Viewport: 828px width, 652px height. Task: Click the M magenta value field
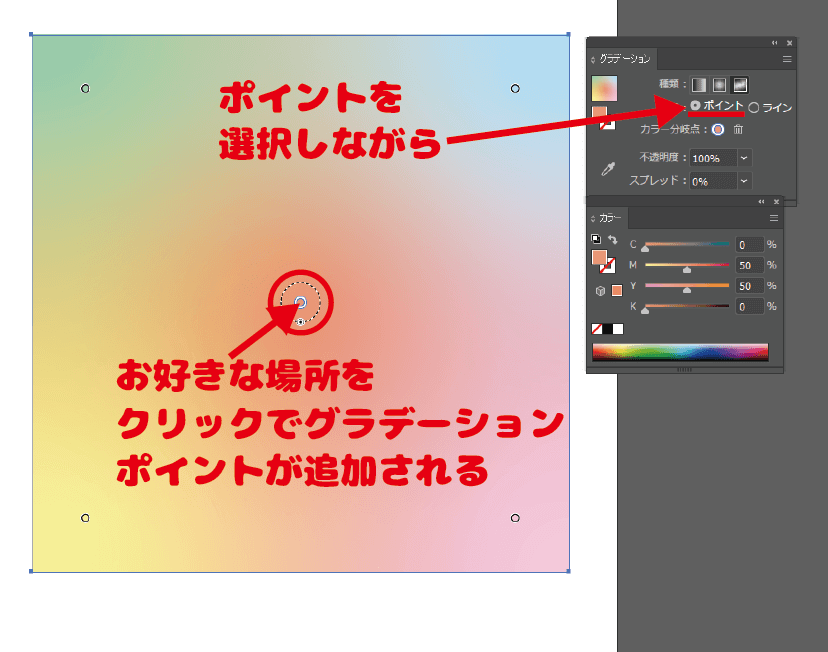click(749, 265)
